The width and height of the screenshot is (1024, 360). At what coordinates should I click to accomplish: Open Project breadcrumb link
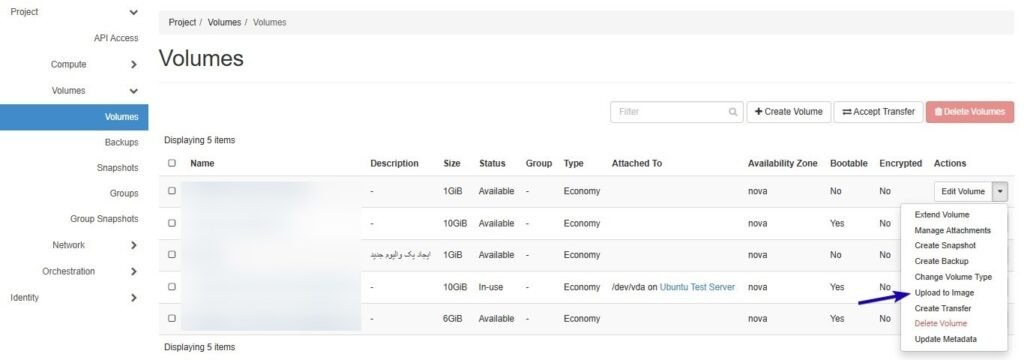(x=182, y=22)
